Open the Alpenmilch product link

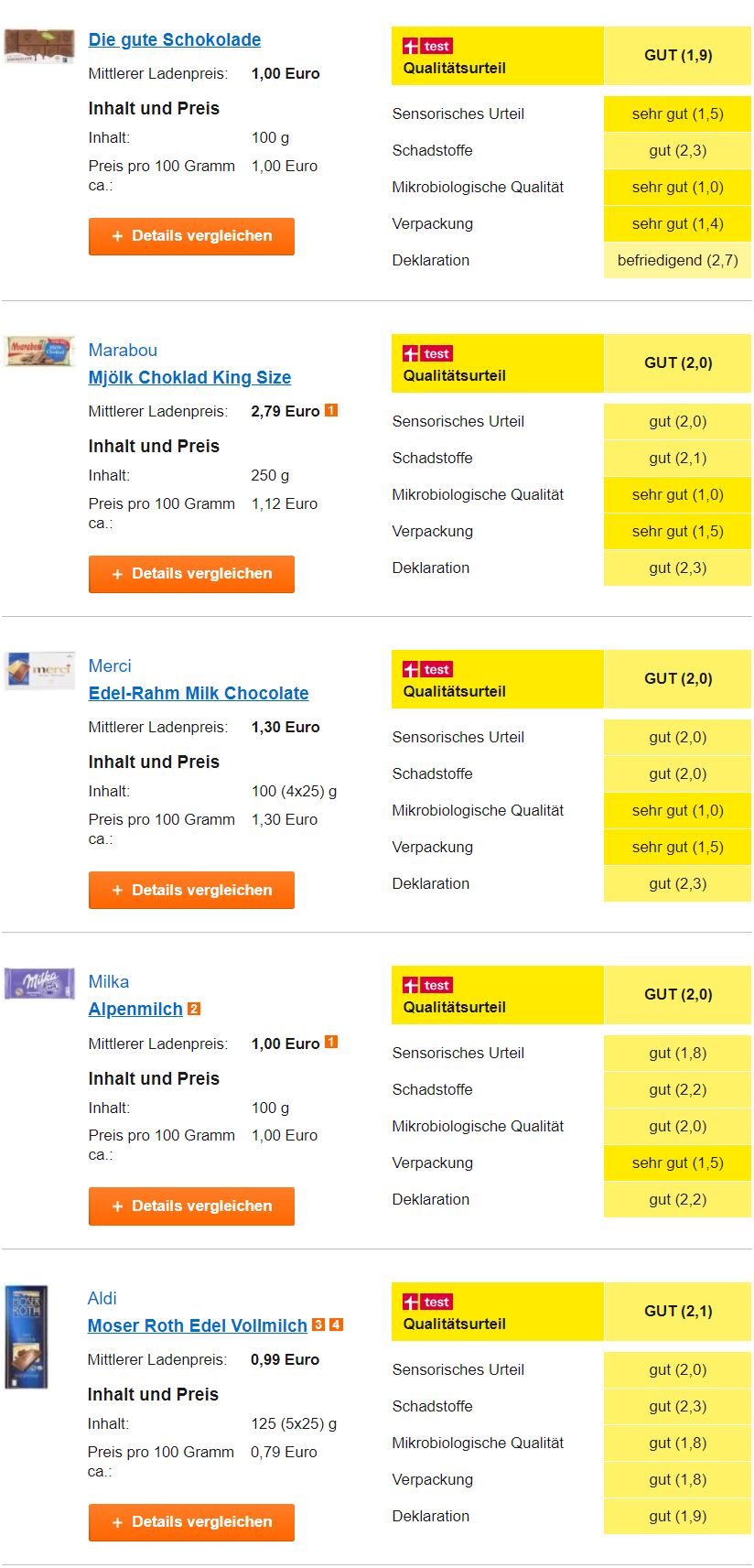click(x=135, y=1009)
